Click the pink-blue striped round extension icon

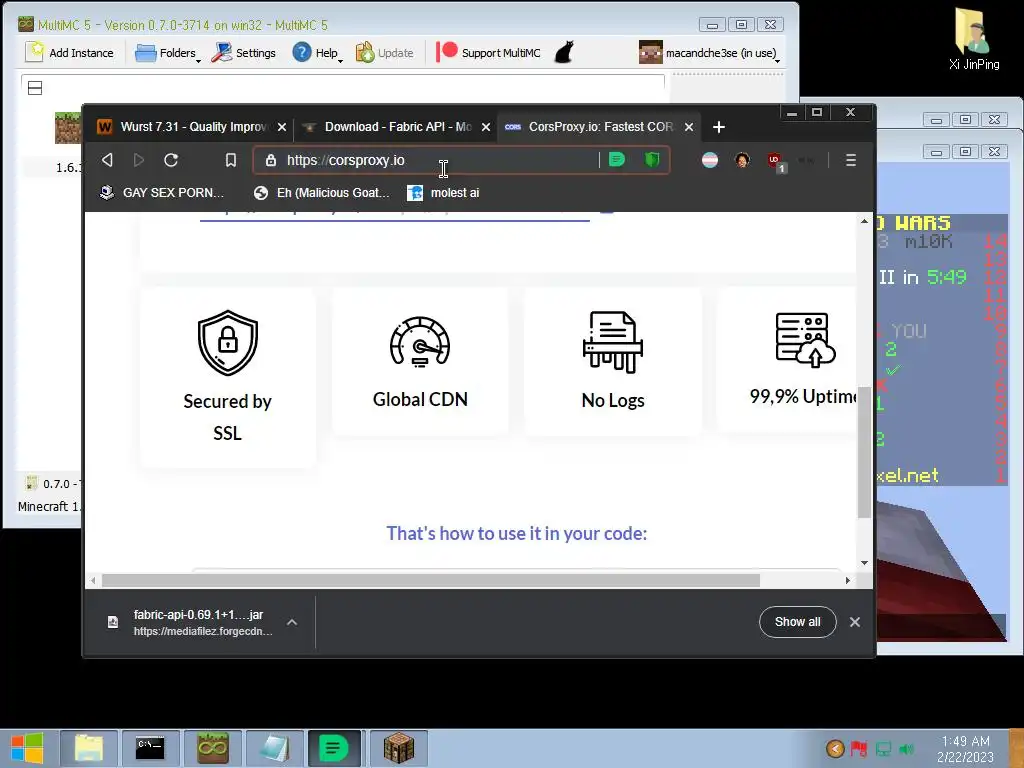[710, 160]
